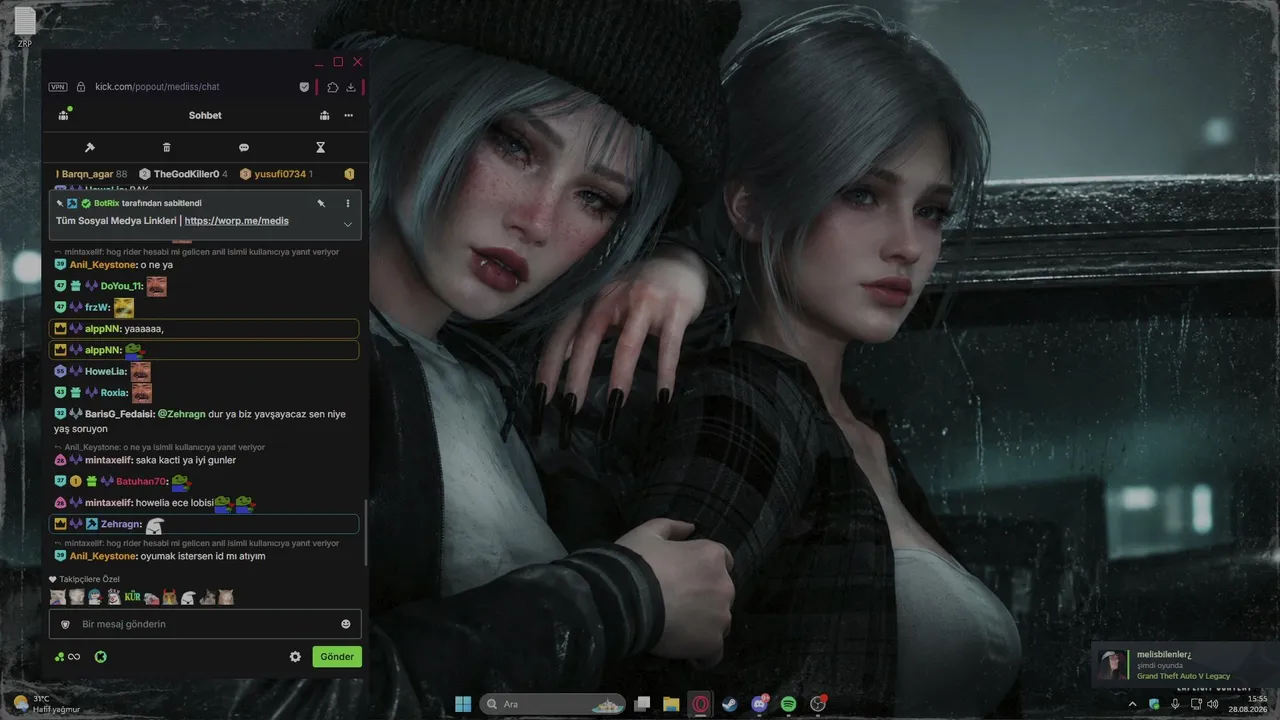Click the text 'saka kacti ya iyi gunler'

tap(186, 460)
